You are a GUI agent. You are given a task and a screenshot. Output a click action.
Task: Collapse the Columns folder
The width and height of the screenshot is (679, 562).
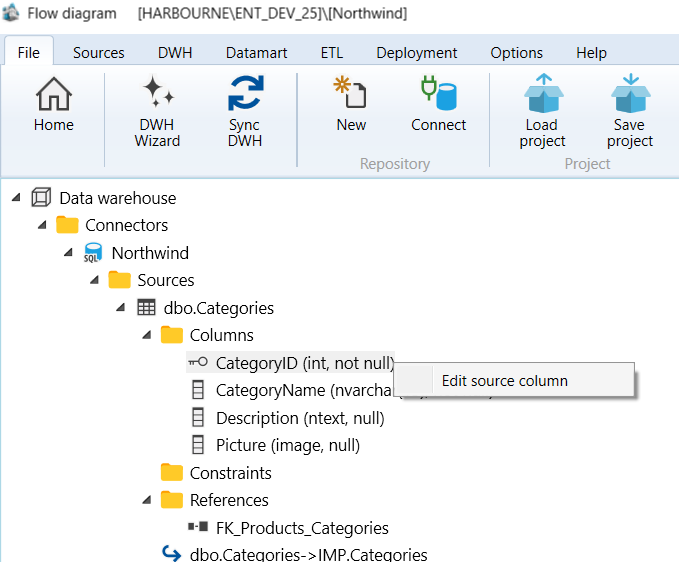147,335
